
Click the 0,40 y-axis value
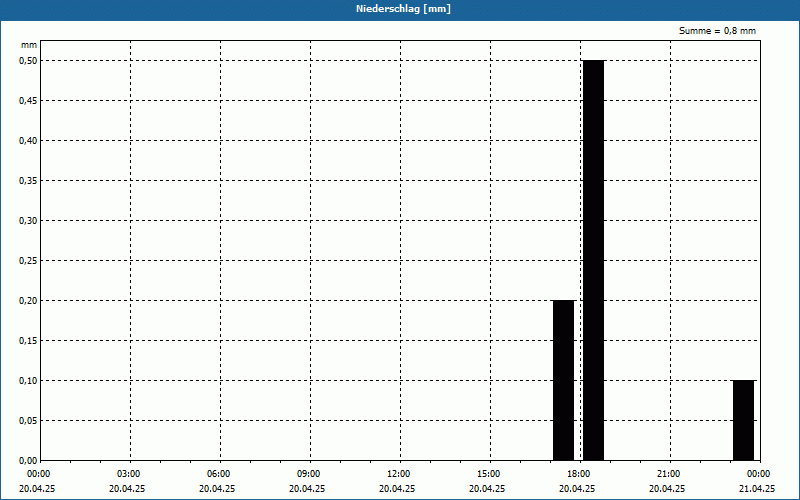click(x=28, y=141)
